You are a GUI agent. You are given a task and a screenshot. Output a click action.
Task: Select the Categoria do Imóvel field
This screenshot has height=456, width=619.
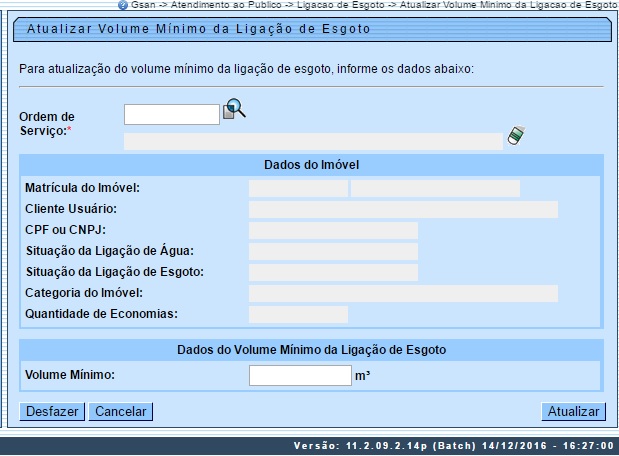(403, 293)
